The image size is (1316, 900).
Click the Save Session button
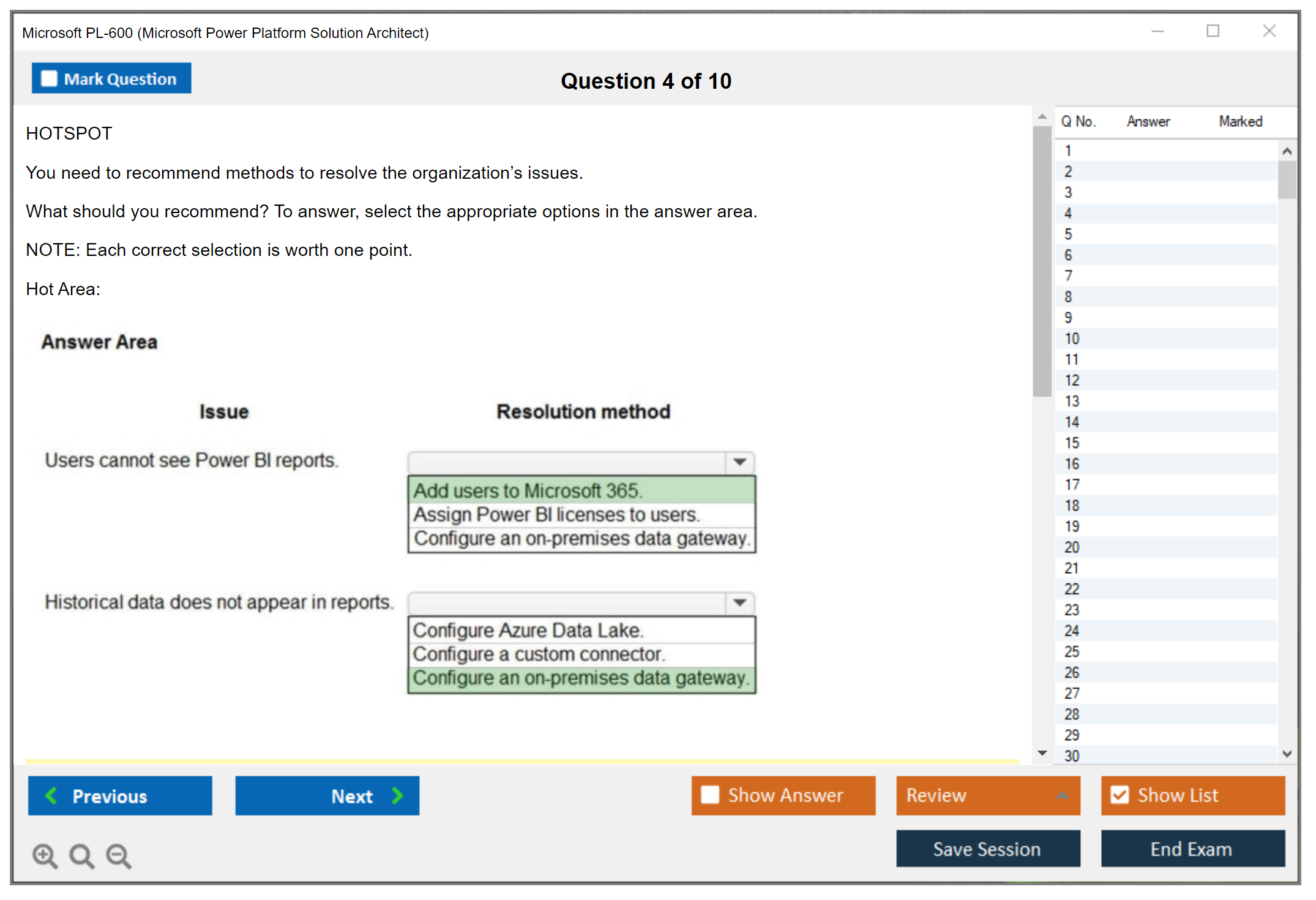coord(987,849)
